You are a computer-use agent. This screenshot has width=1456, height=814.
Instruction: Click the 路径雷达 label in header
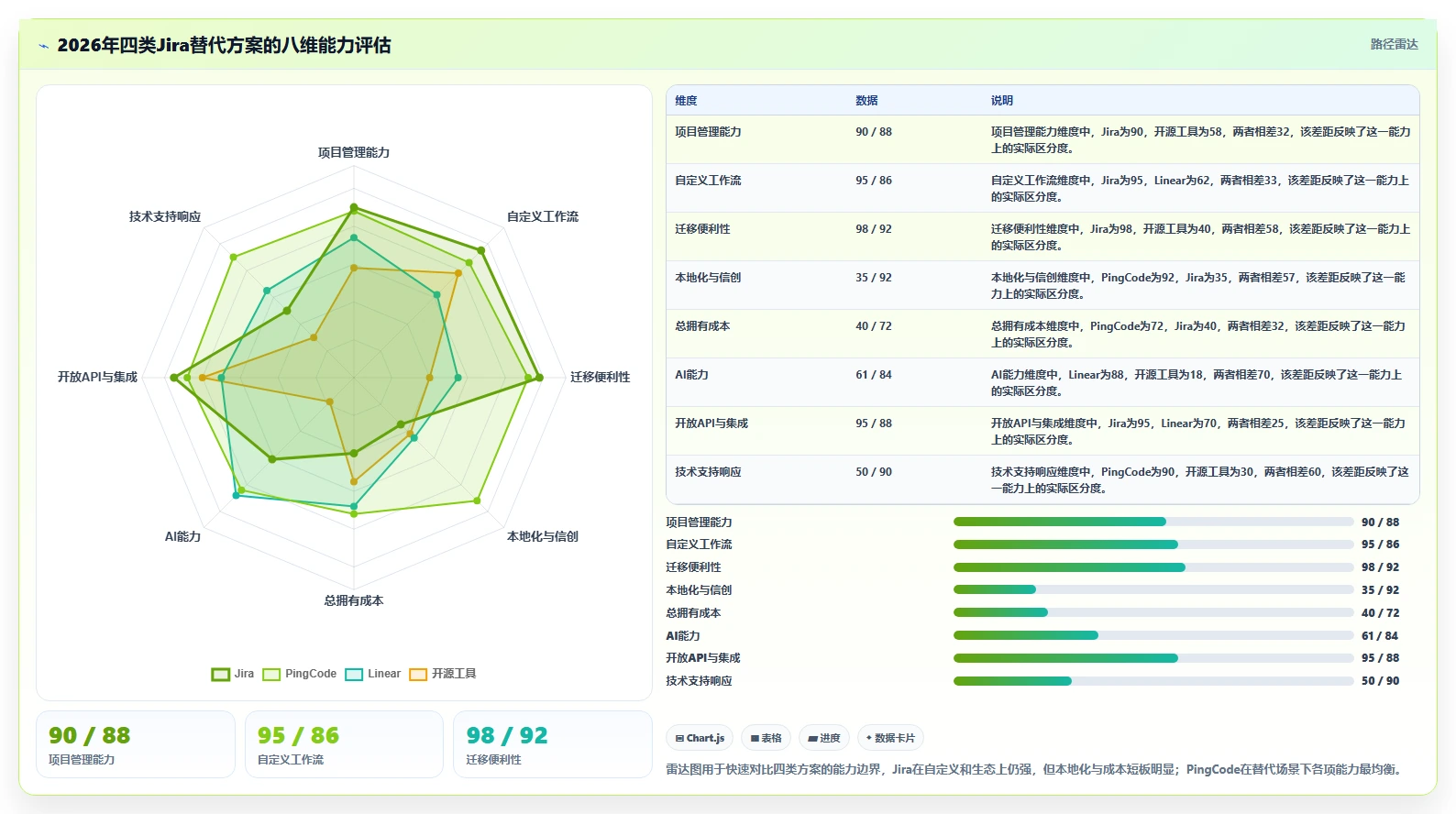coord(1394,44)
